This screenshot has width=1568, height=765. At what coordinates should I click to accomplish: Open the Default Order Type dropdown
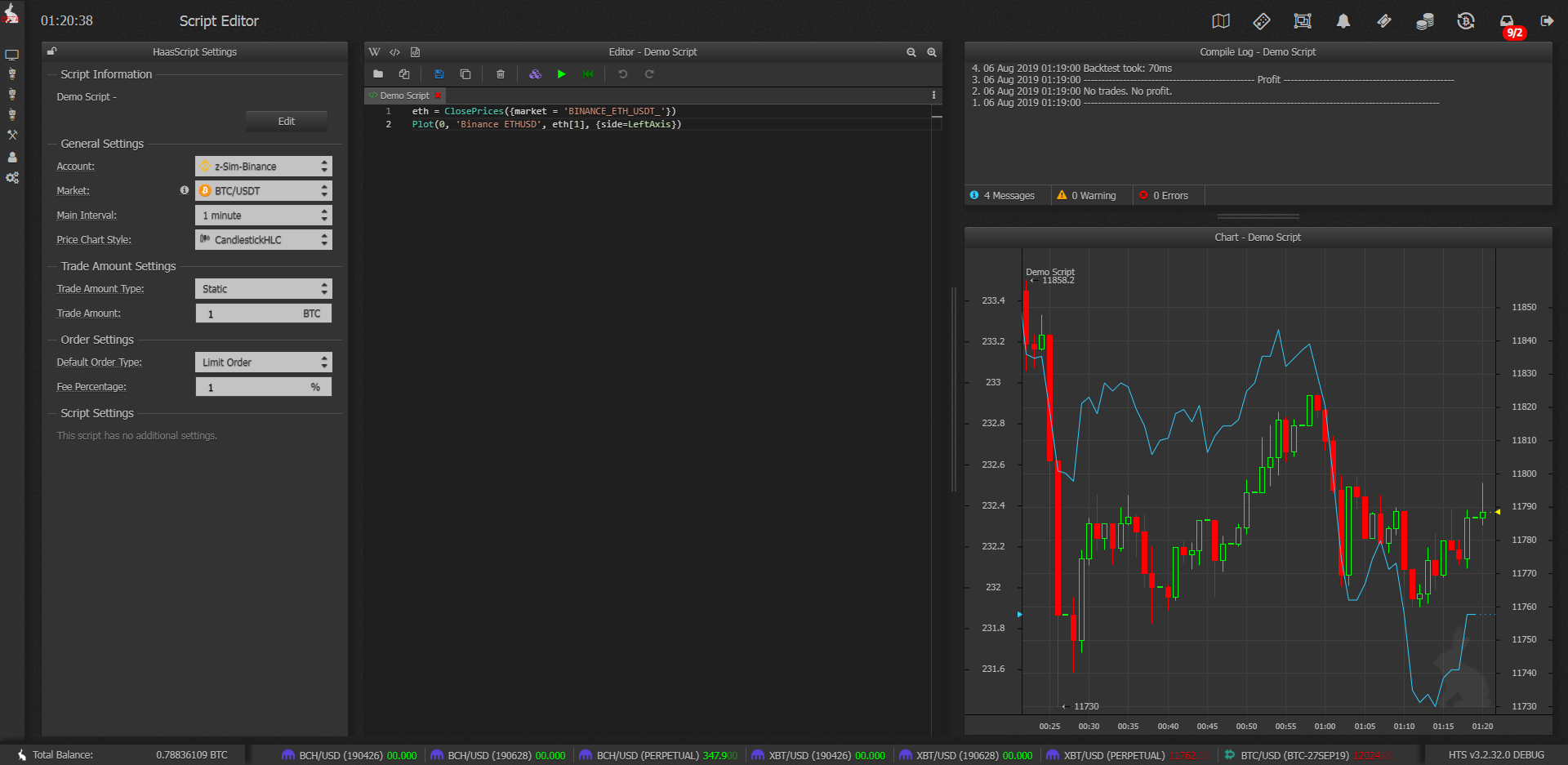coord(264,362)
